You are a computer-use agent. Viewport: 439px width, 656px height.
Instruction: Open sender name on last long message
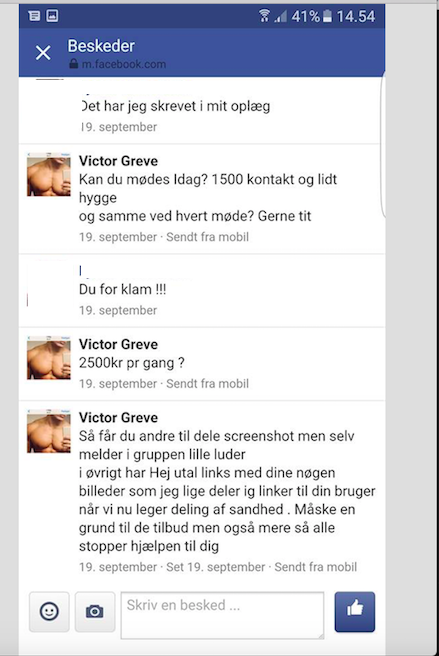point(118,417)
